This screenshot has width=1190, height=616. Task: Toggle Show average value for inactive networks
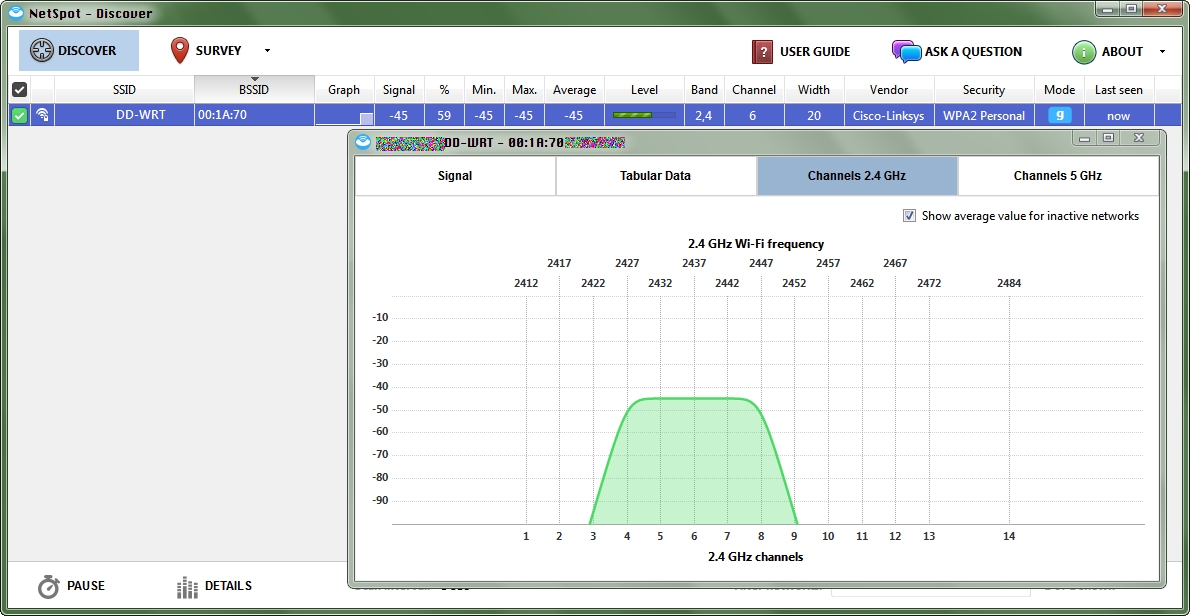point(909,216)
